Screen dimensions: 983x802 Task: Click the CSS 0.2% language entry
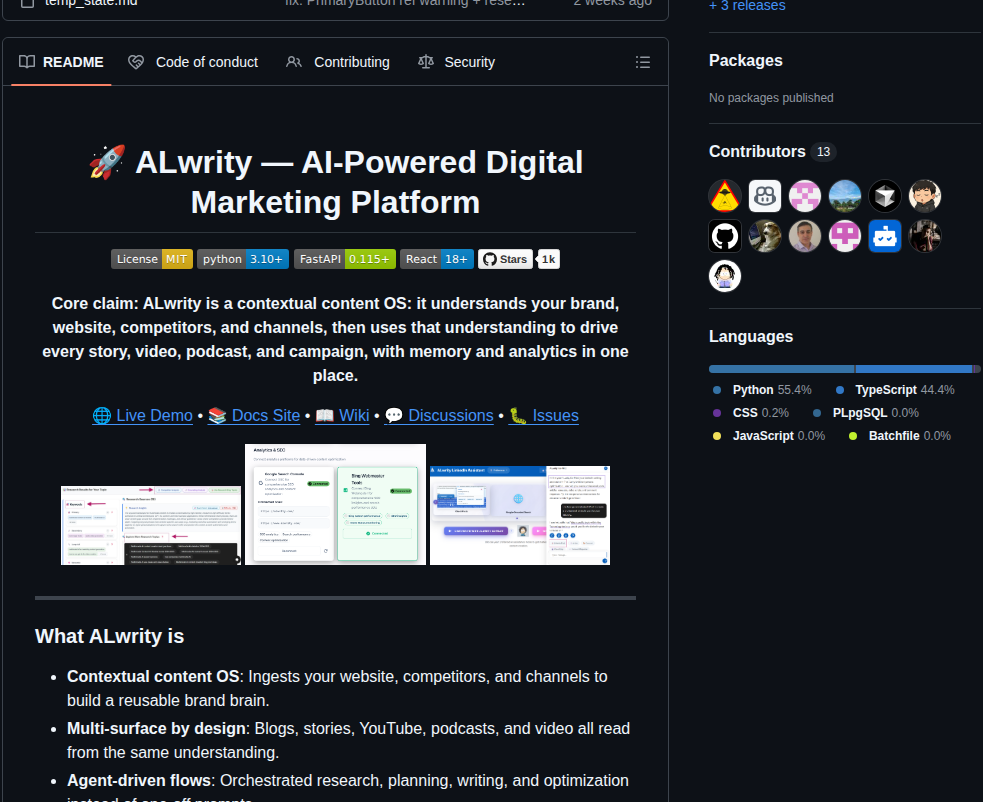[x=750, y=413]
